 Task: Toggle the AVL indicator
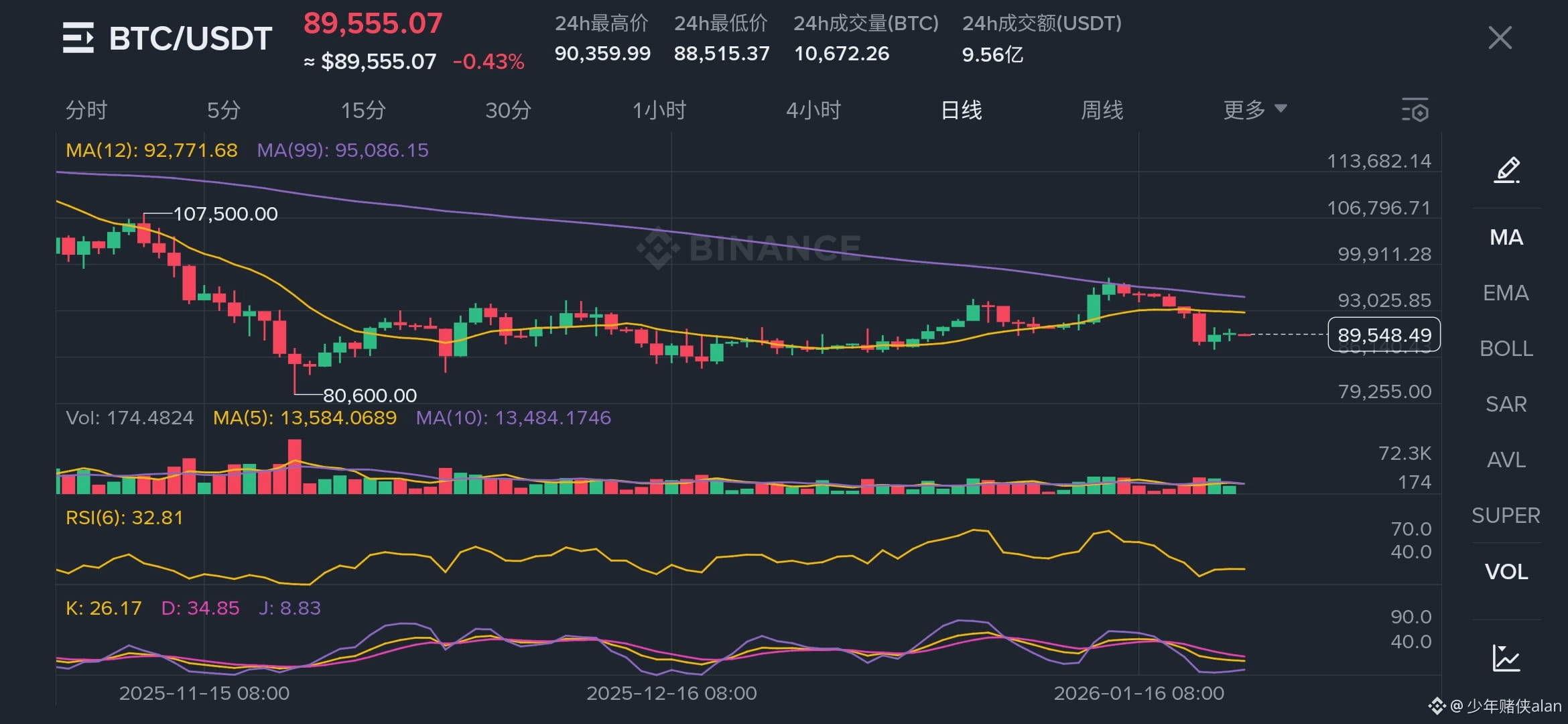click(x=1506, y=460)
